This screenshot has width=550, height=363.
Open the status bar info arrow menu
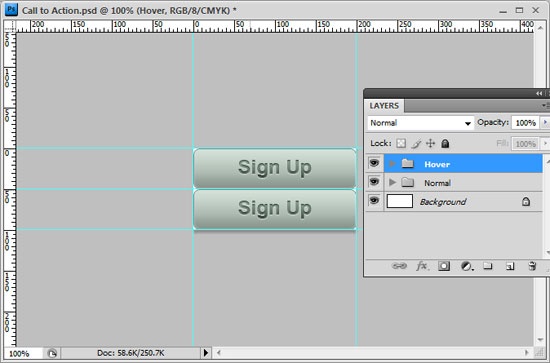(x=206, y=353)
